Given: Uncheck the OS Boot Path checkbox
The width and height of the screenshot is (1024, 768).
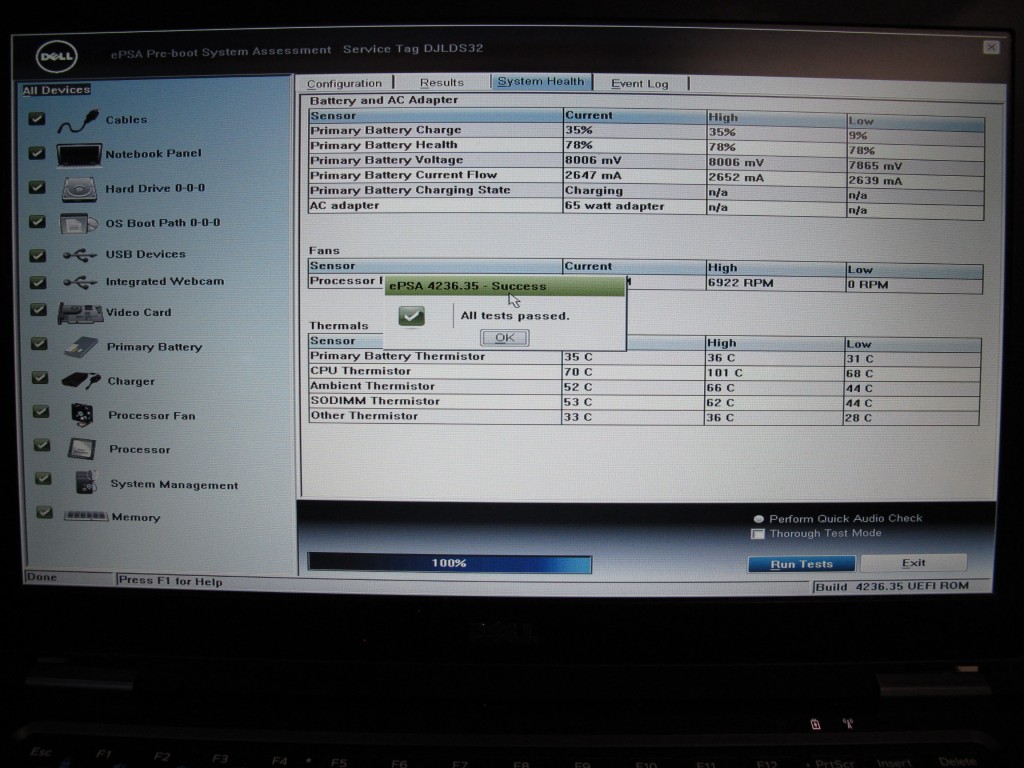Looking at the screenshot, I should tap(38, 221).
